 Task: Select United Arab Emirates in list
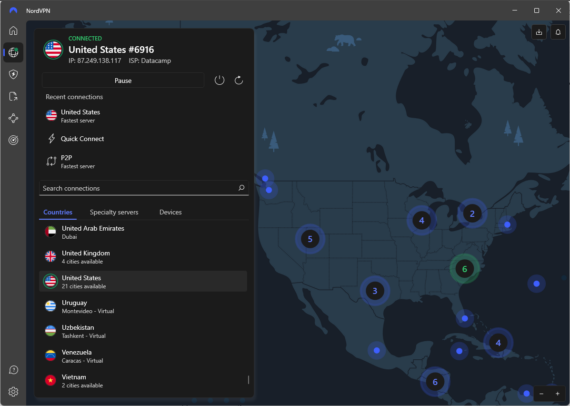143,232
